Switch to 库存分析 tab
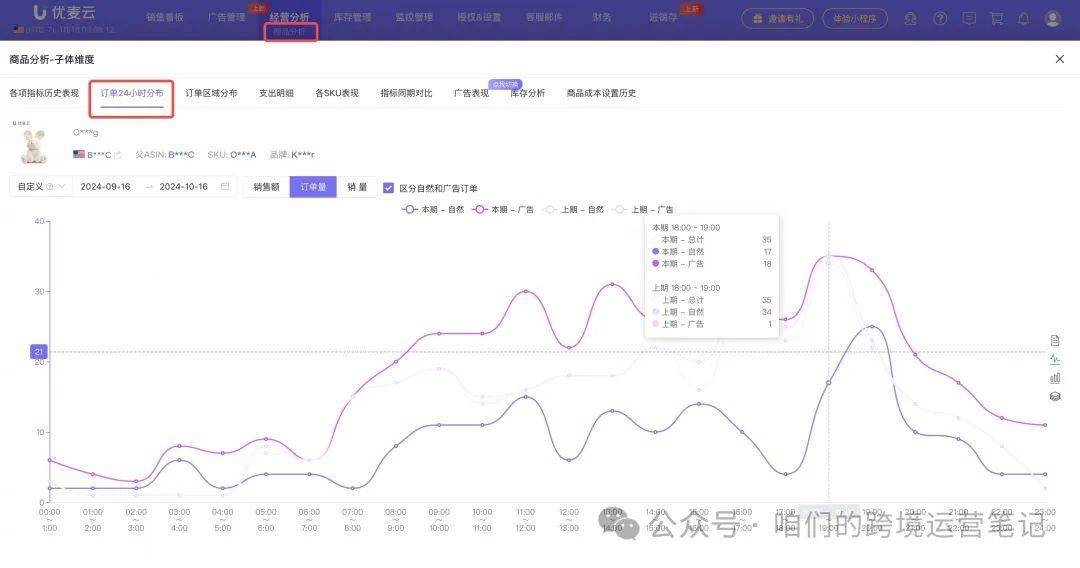Screen dimensions: 1080x568 tap(528, 93)
